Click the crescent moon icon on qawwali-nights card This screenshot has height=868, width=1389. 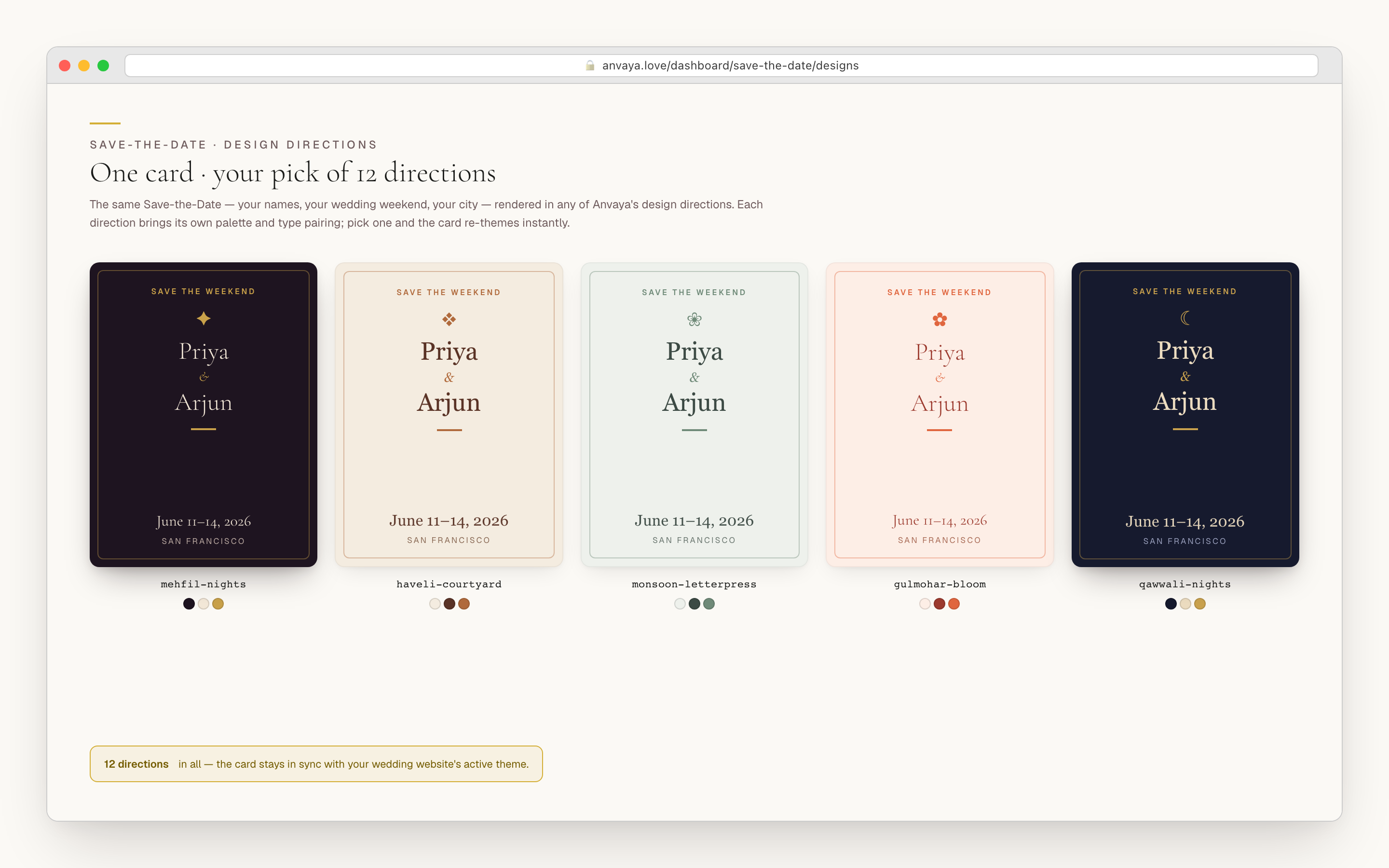point(1185,317)
